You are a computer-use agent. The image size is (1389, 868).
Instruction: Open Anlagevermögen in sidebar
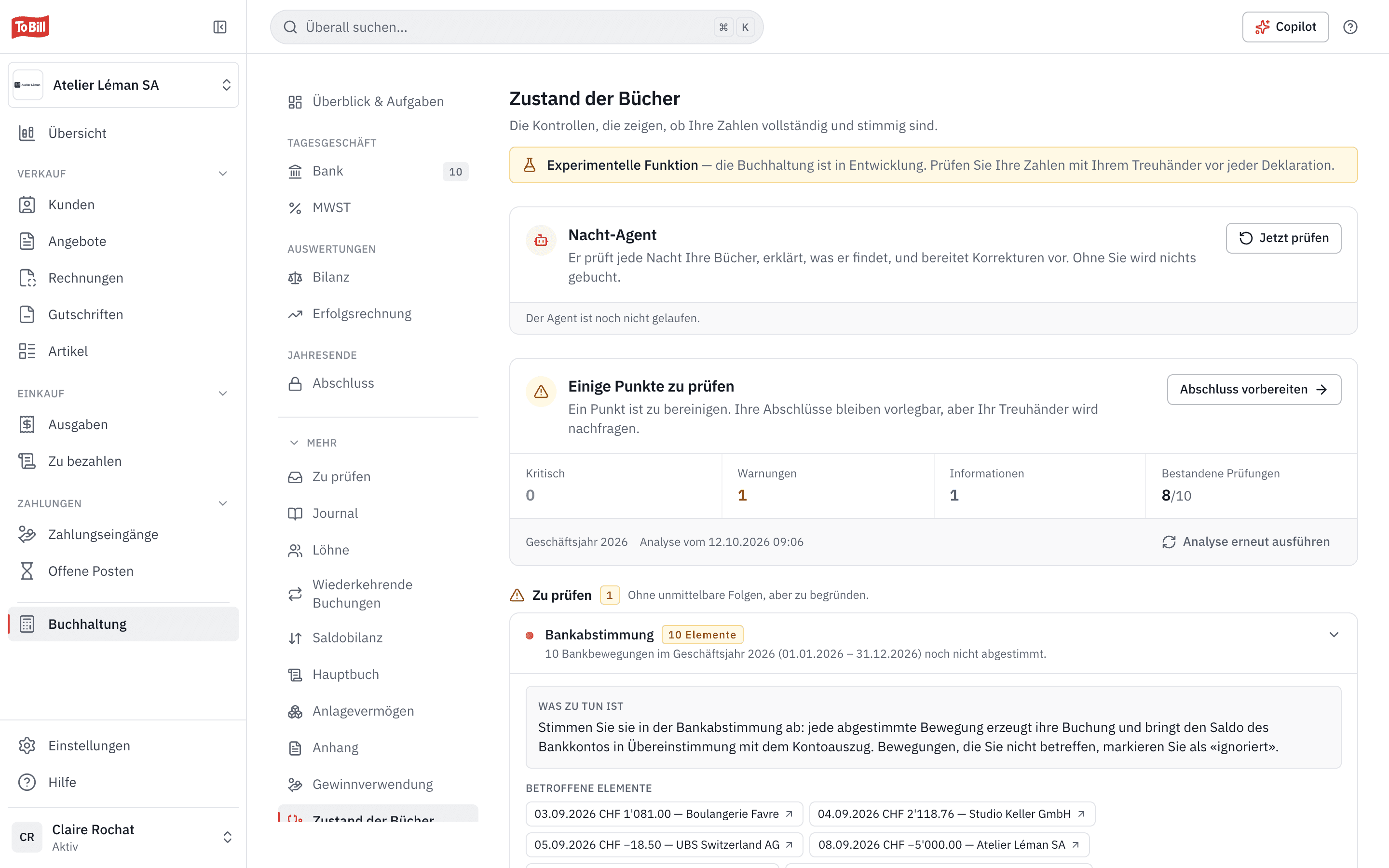tap(378, 711)
